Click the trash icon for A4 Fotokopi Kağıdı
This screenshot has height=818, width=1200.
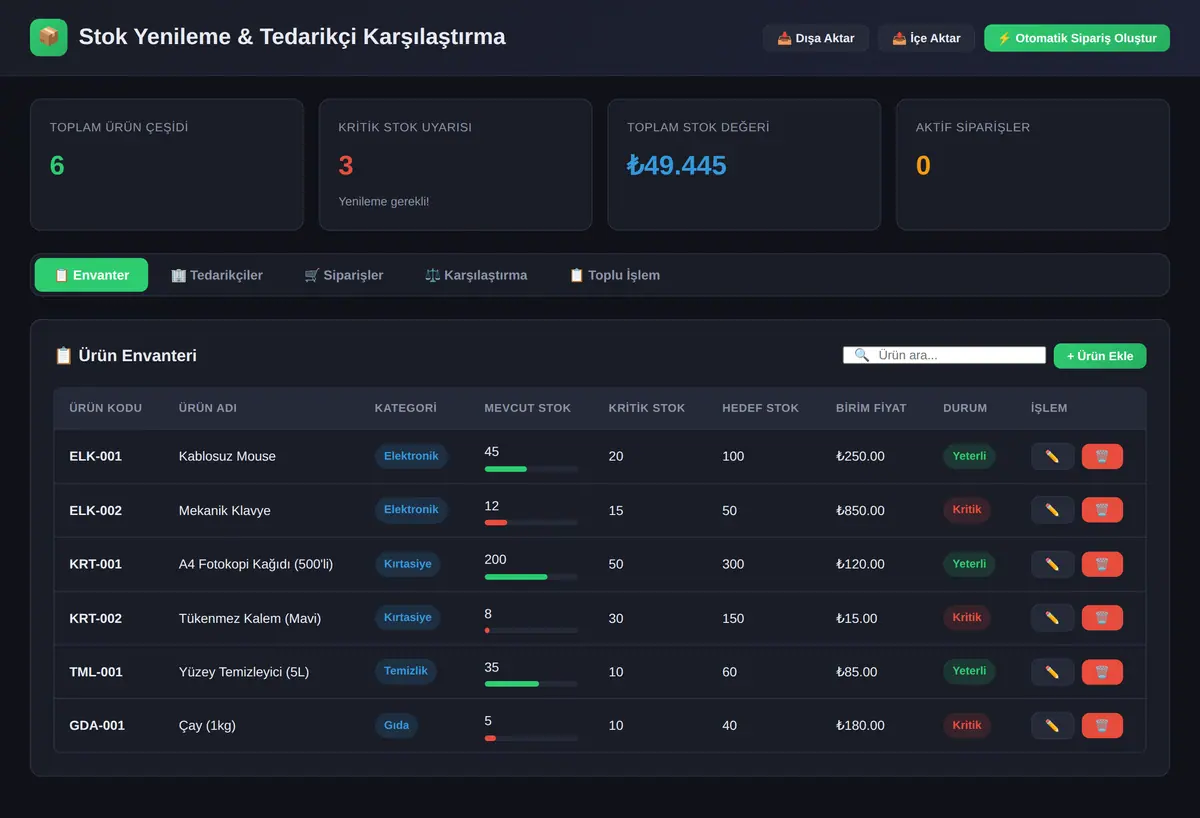point(1102,564)
